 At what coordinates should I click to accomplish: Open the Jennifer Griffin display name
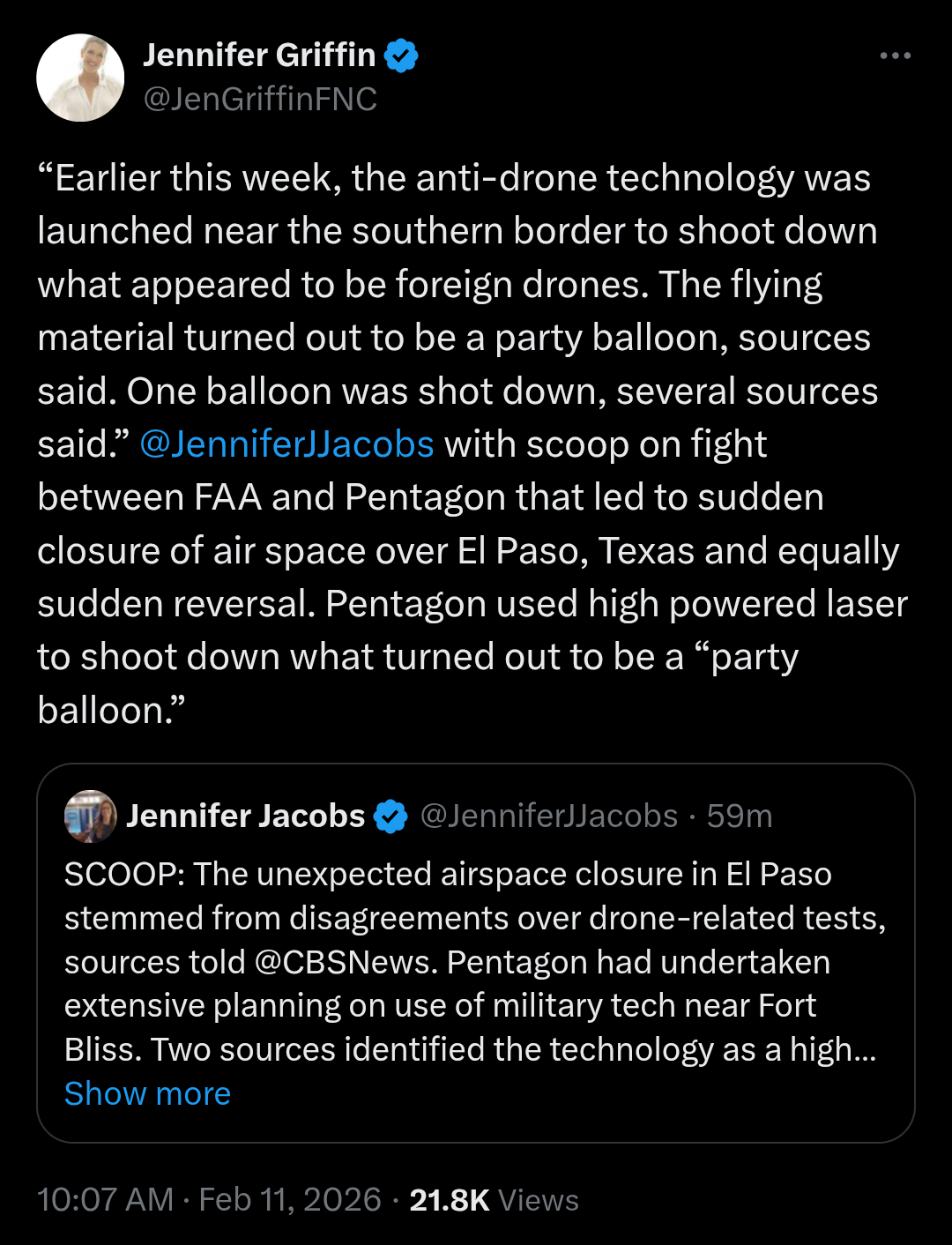tap(259, 56)
